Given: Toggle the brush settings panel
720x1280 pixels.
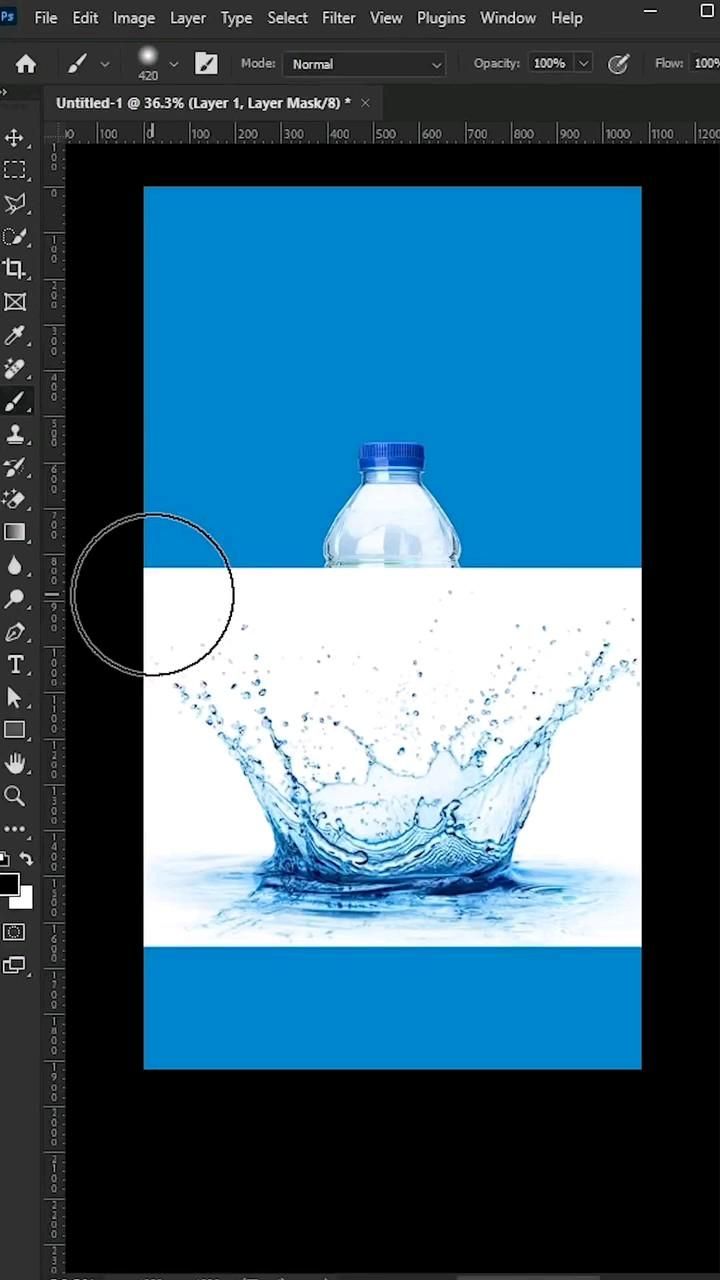Looking at the screenshot, I should [206, 64].
